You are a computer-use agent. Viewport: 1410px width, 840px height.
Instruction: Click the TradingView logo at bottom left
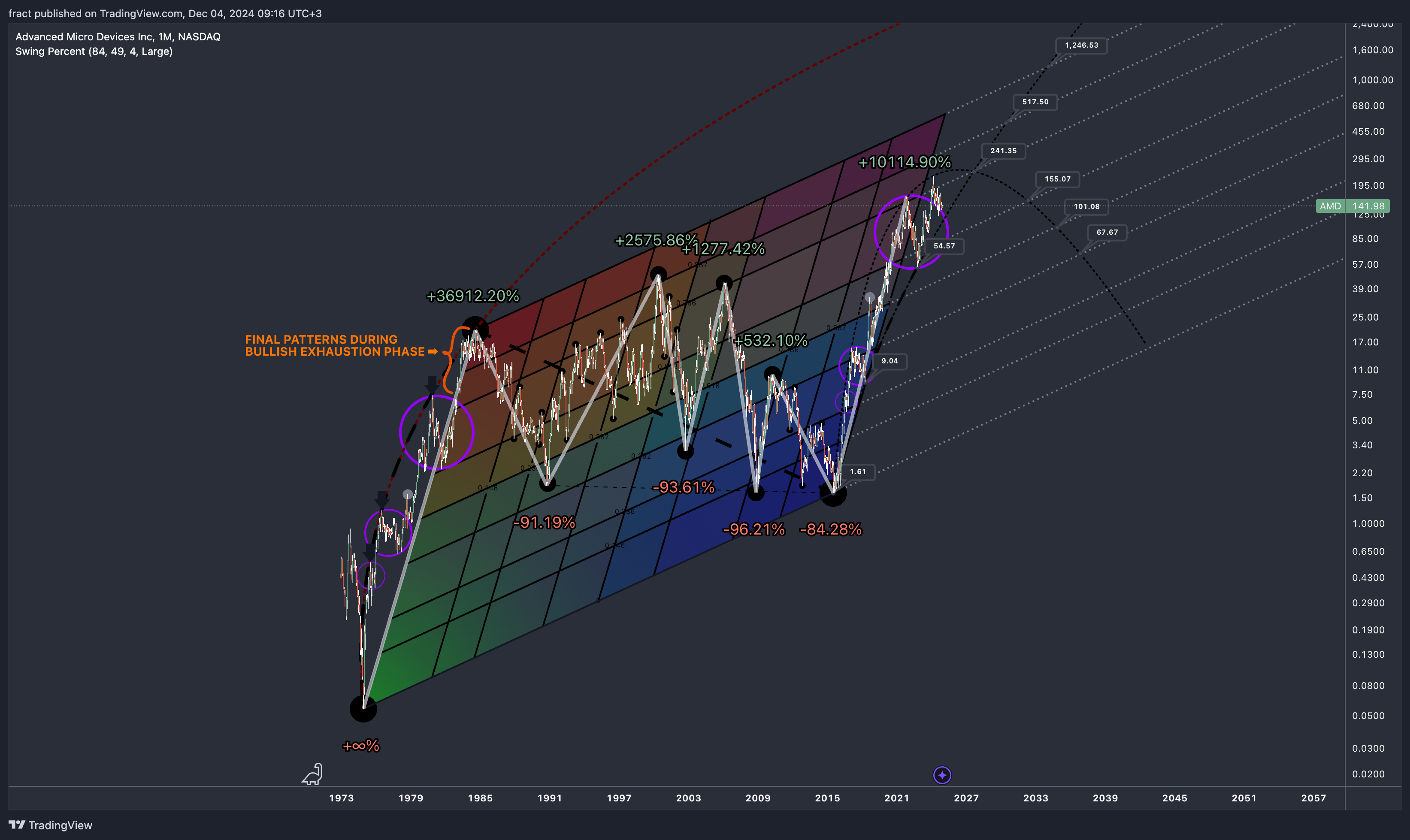pyautogui.click(x=50, y=825)
